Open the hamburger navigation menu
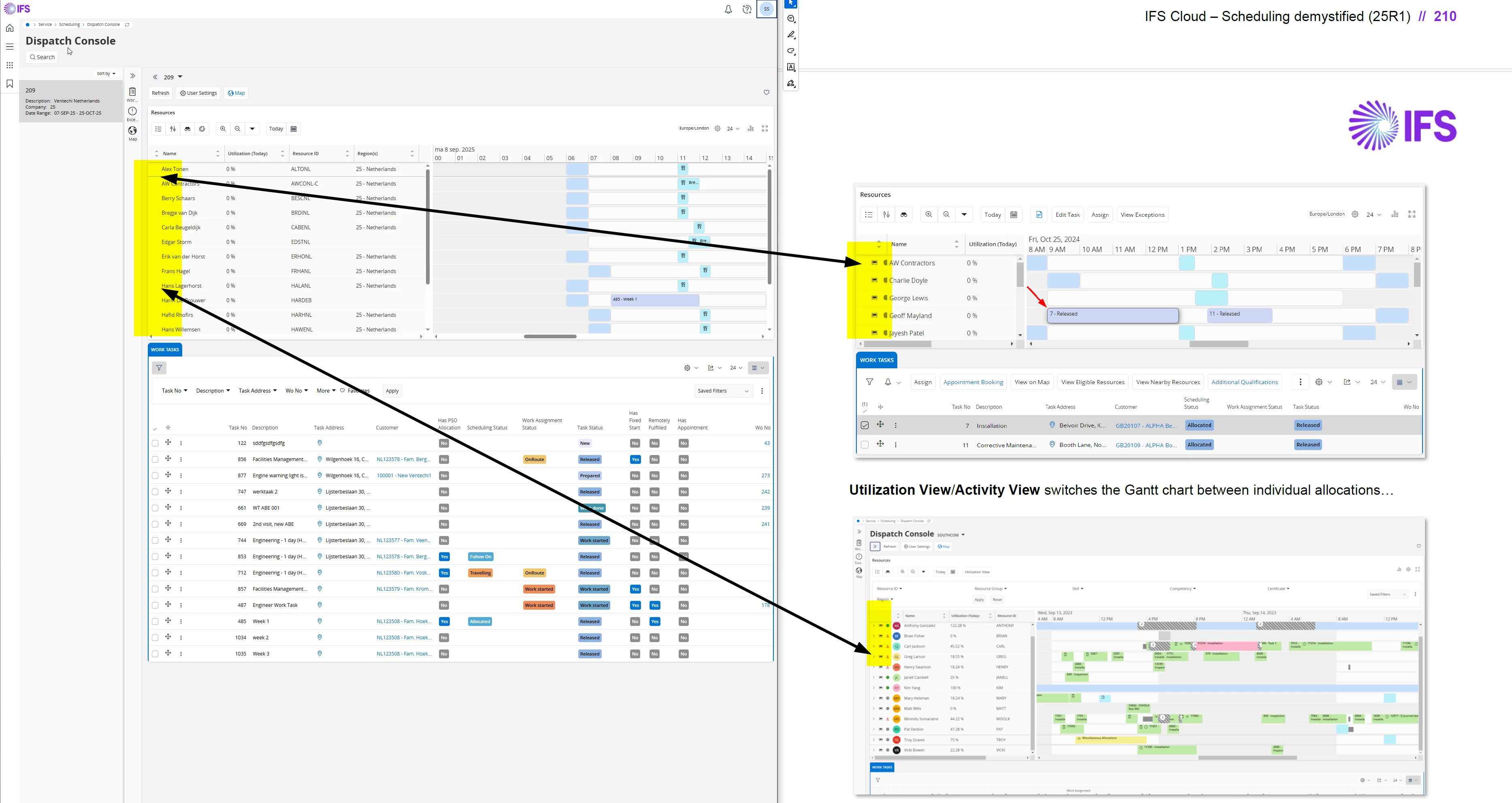 click(x=9, y=47)
